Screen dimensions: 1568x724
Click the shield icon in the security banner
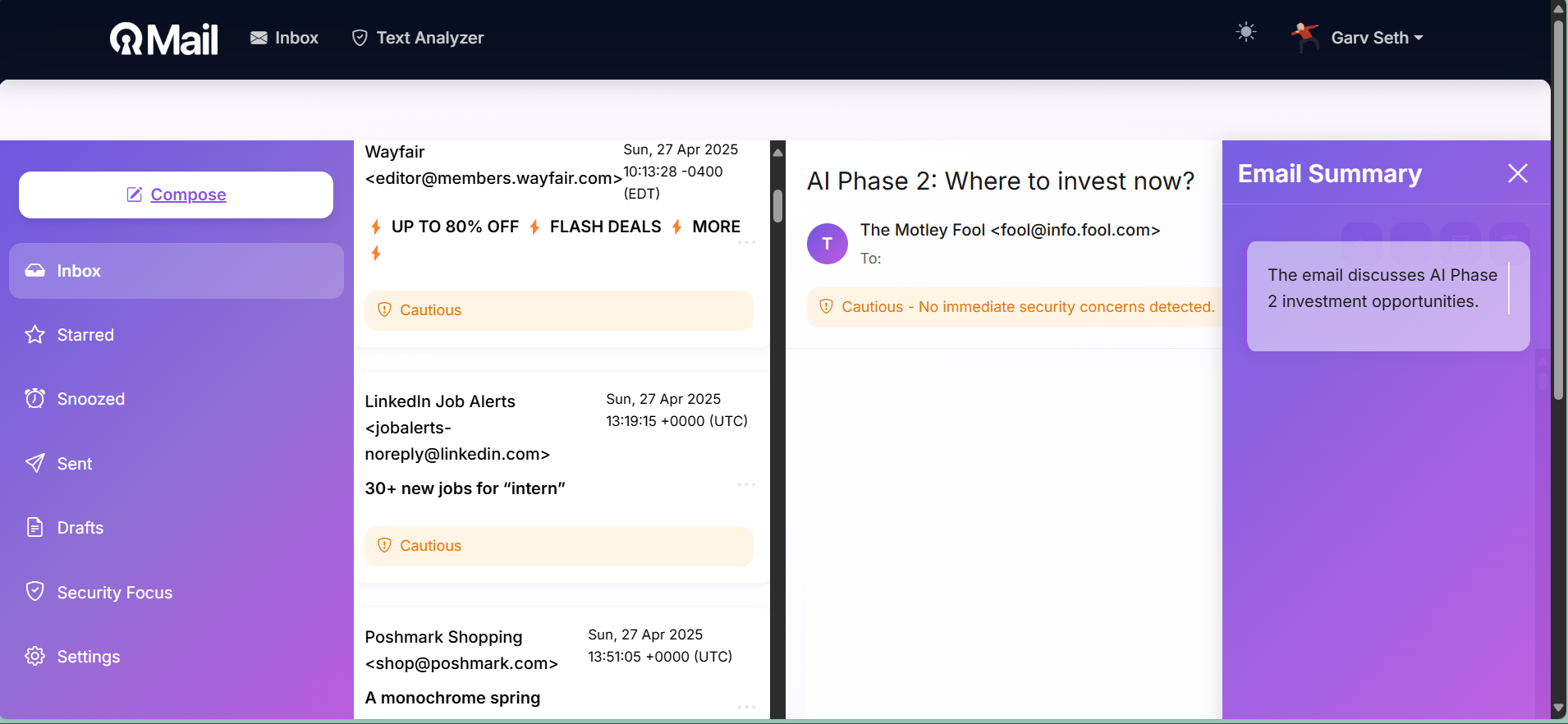coord(827,307)
